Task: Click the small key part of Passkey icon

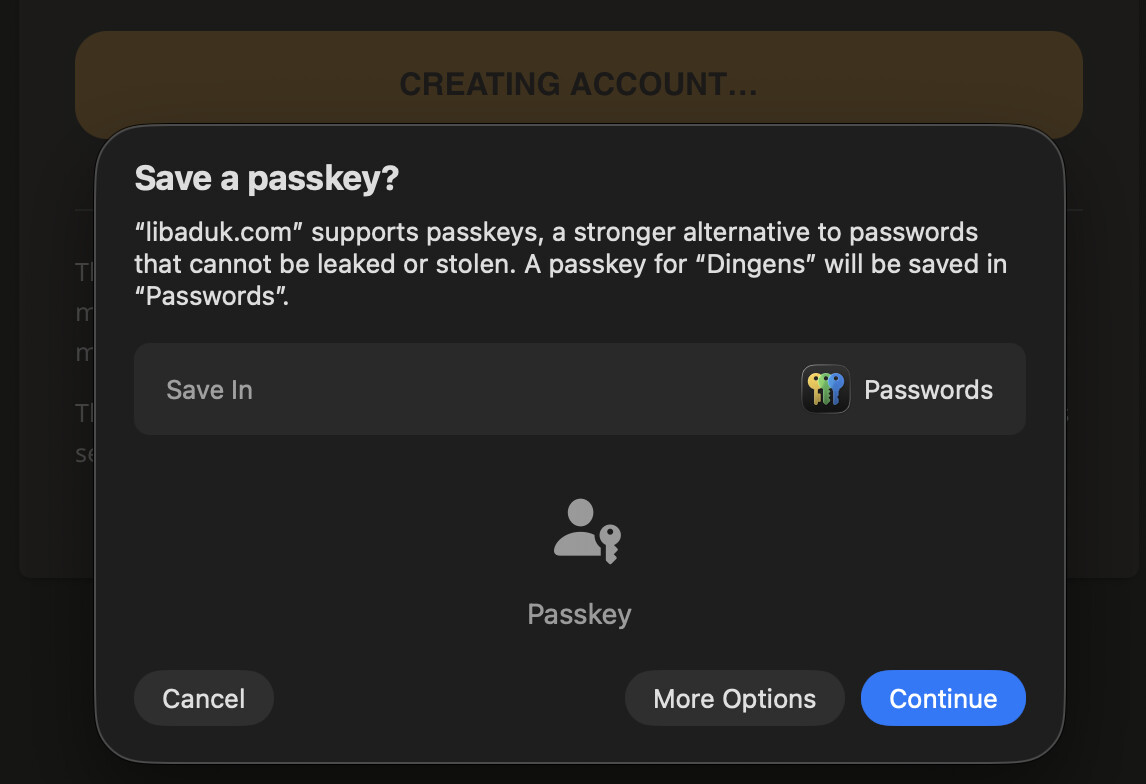Action: point(610,544)
